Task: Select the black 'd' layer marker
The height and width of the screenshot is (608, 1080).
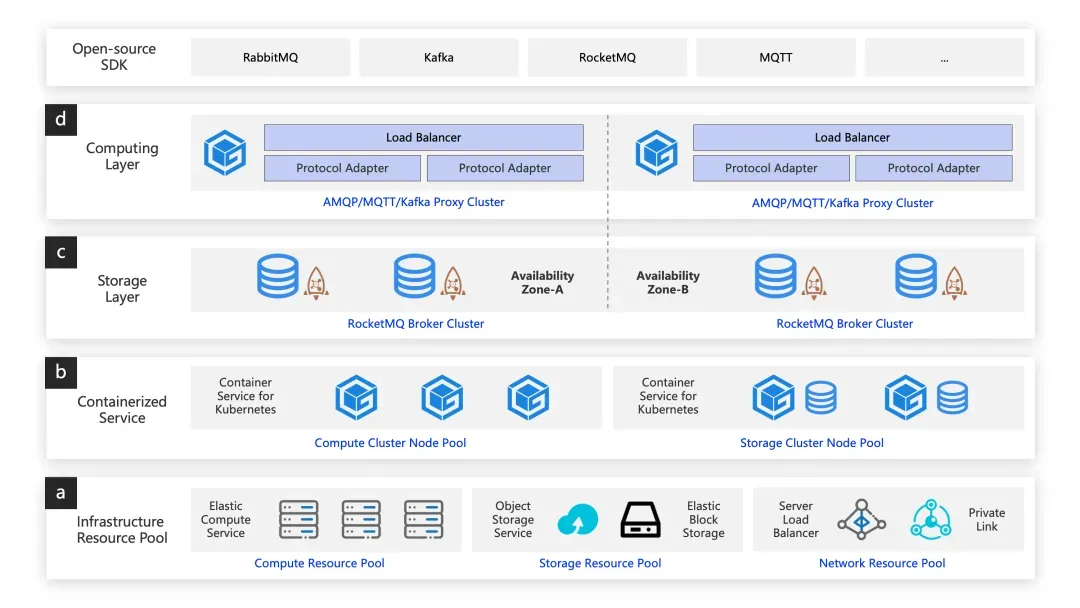Action: (x=61, y=120)
